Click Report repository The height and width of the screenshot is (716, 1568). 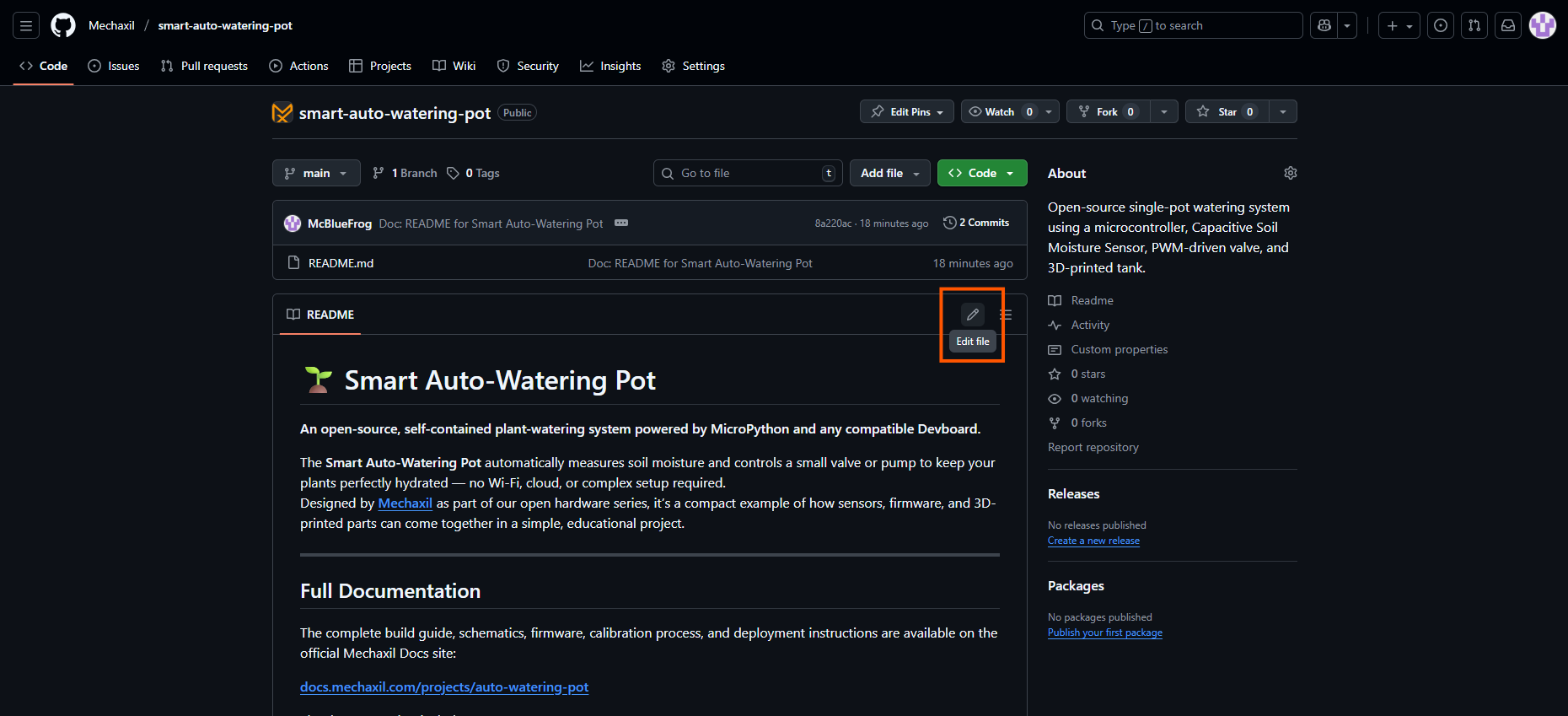click(x=1093, y=447)
